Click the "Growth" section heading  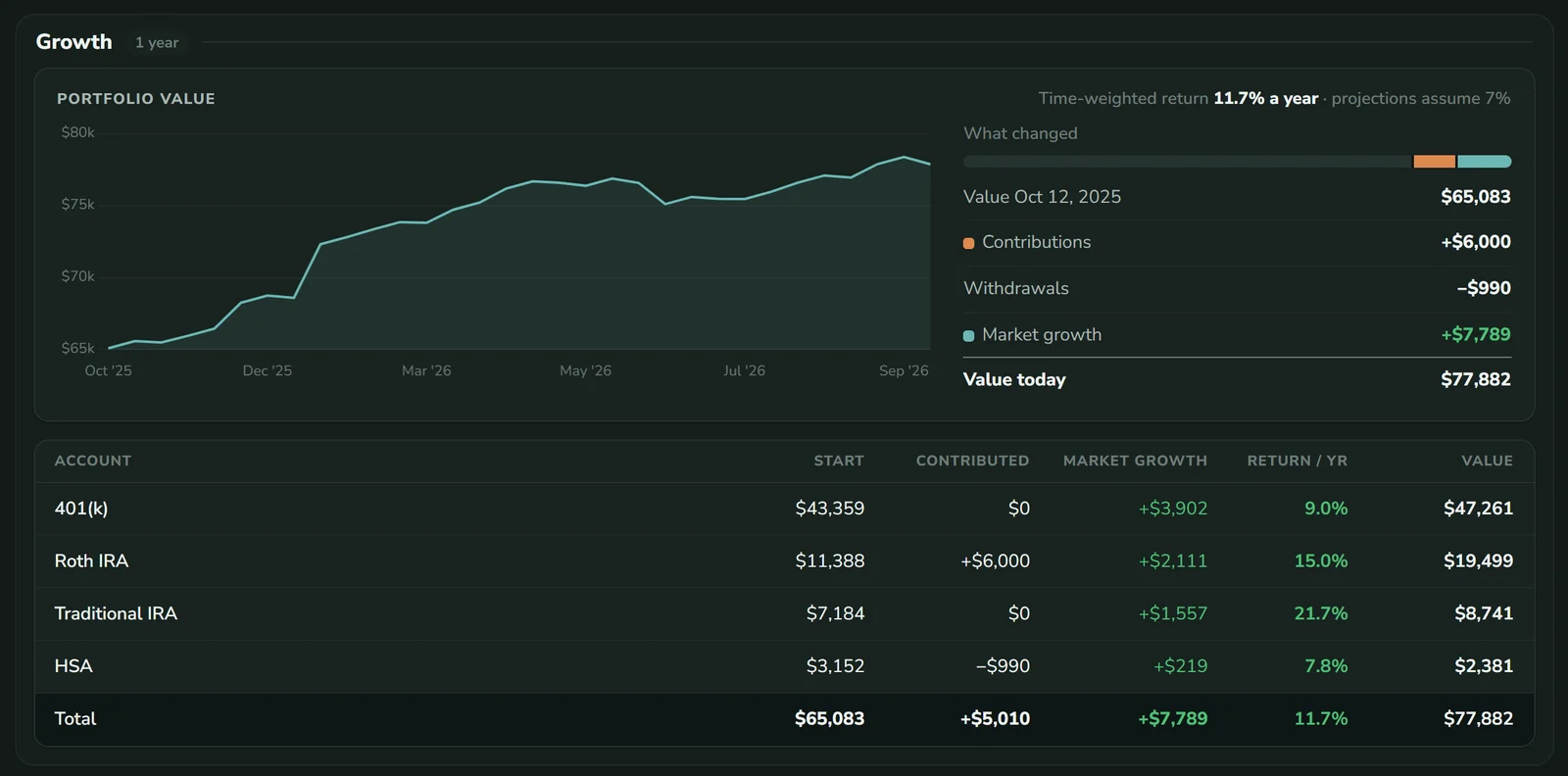[74, 42]
